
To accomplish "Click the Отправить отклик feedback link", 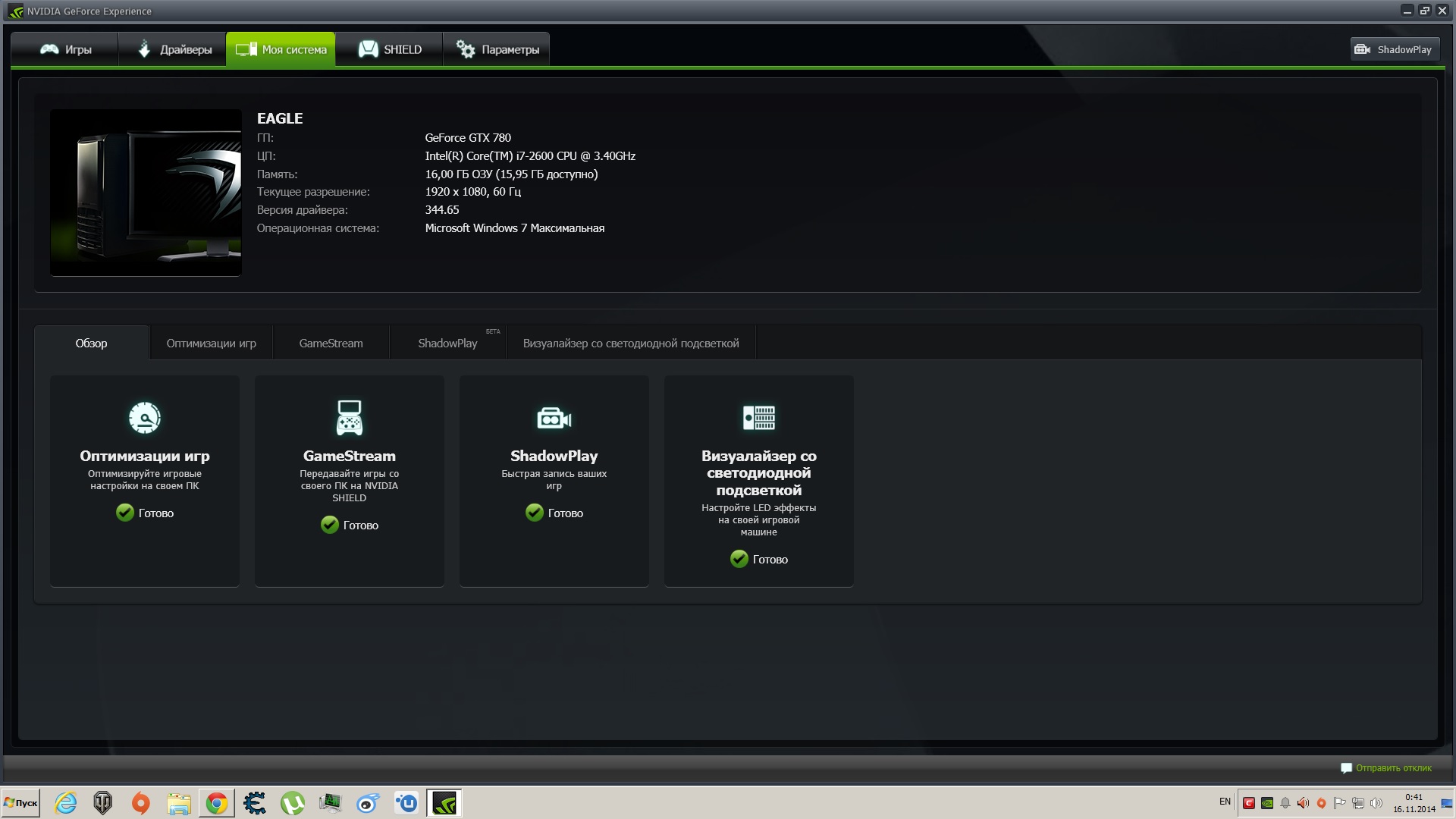I will click(x=1393, y=768).
